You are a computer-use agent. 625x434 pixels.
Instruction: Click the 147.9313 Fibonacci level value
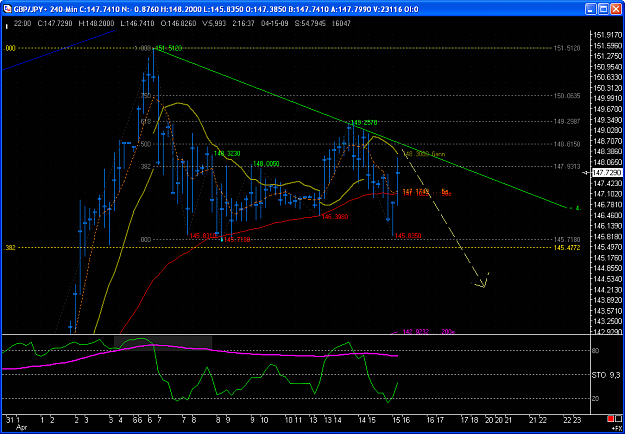pyautogui.click(x=567, y=167)
